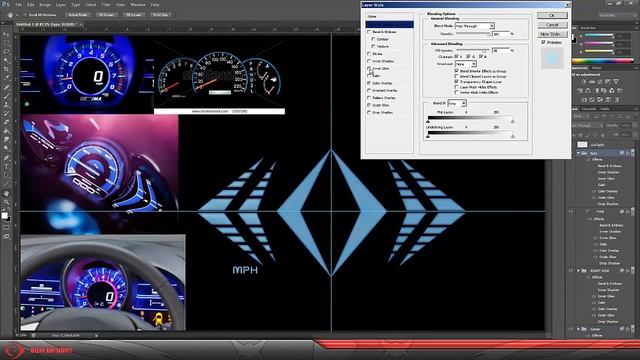Select the History Brush tool
Screen dimensions: 640x360
point(6,113)
